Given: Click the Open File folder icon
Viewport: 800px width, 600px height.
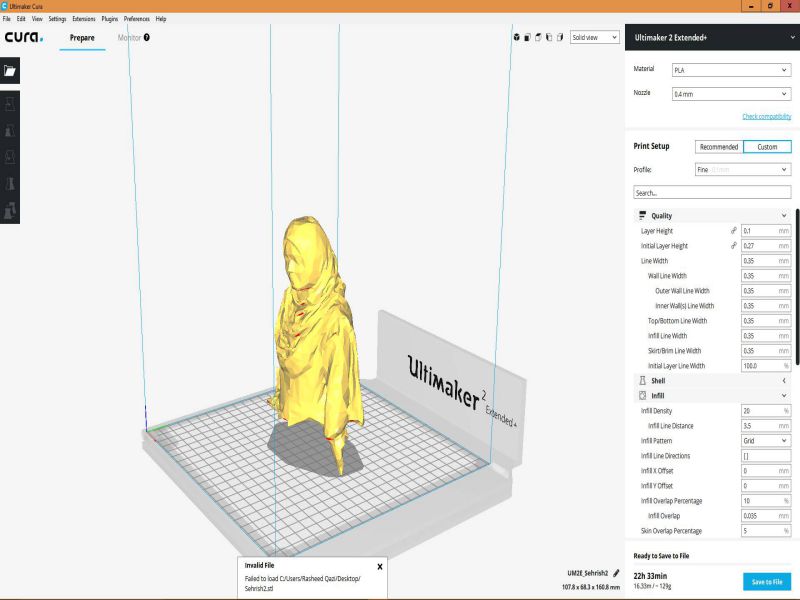Looking at the screenshot, I should tap(10, 70).
